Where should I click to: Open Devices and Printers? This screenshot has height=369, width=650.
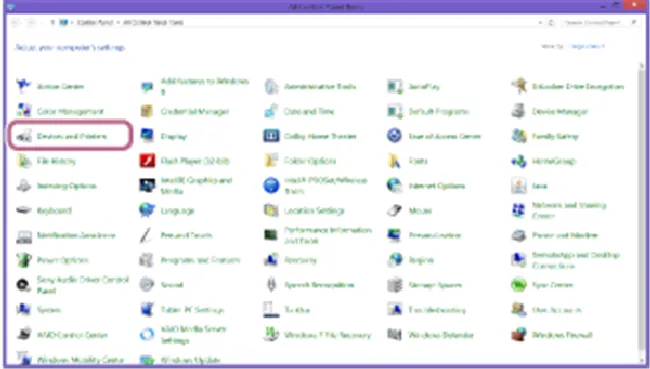(72, 136)
